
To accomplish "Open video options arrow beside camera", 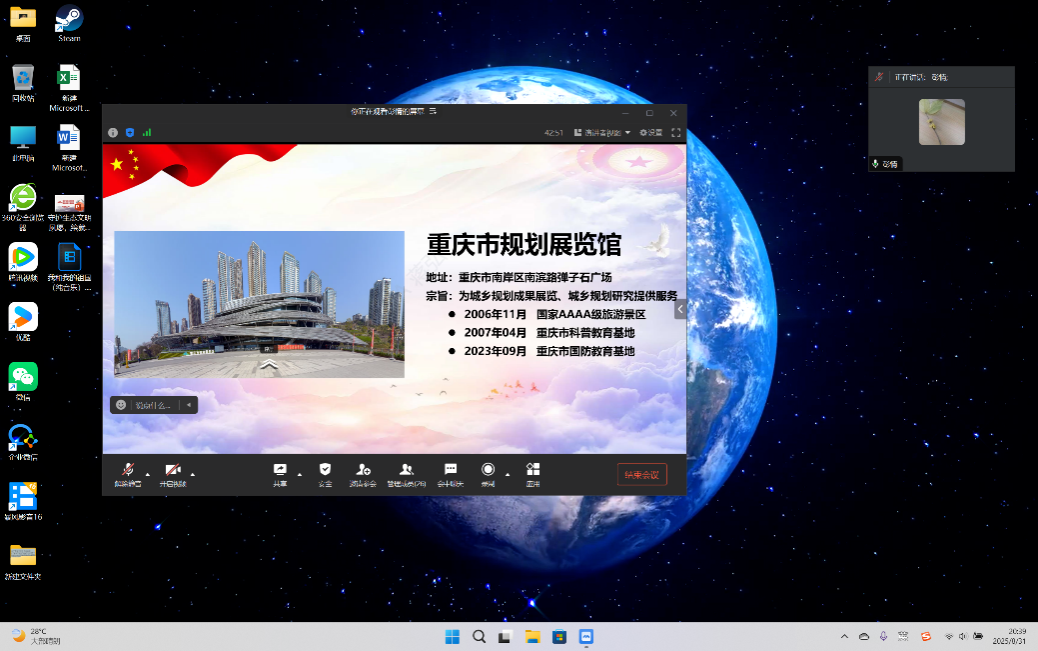I will 193,474.
